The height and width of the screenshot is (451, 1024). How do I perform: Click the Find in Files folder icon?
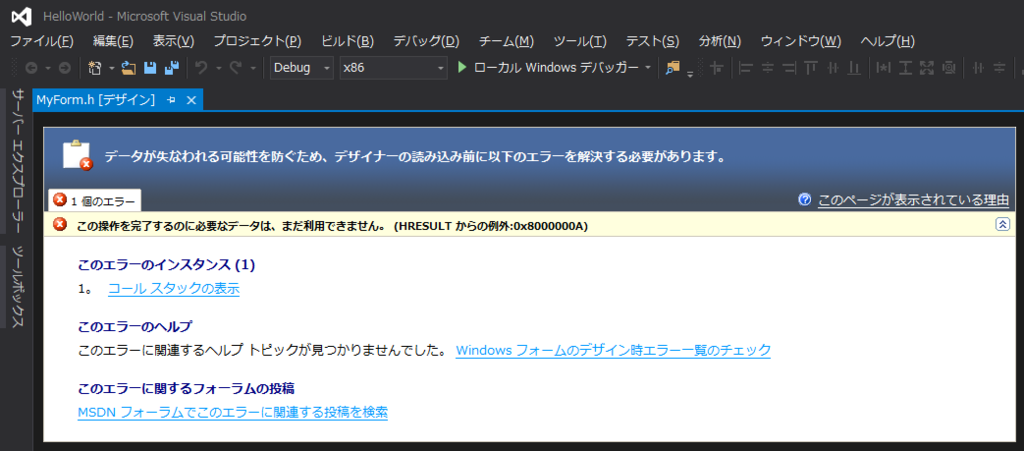point(673,67)
